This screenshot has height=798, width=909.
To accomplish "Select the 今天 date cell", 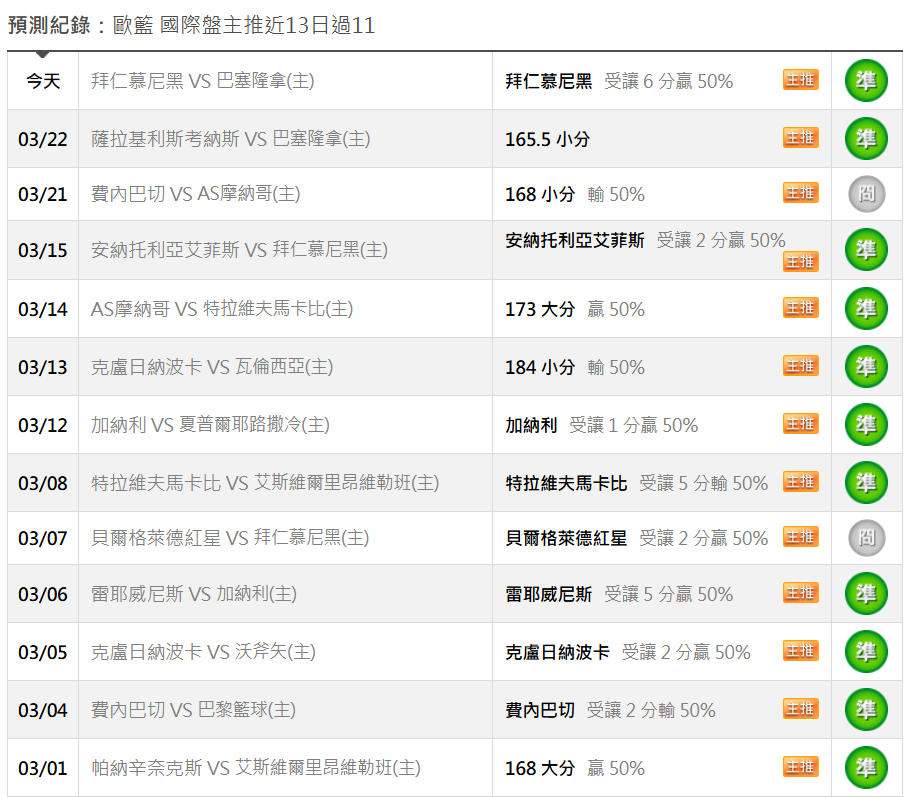I will tap(43, 81).
